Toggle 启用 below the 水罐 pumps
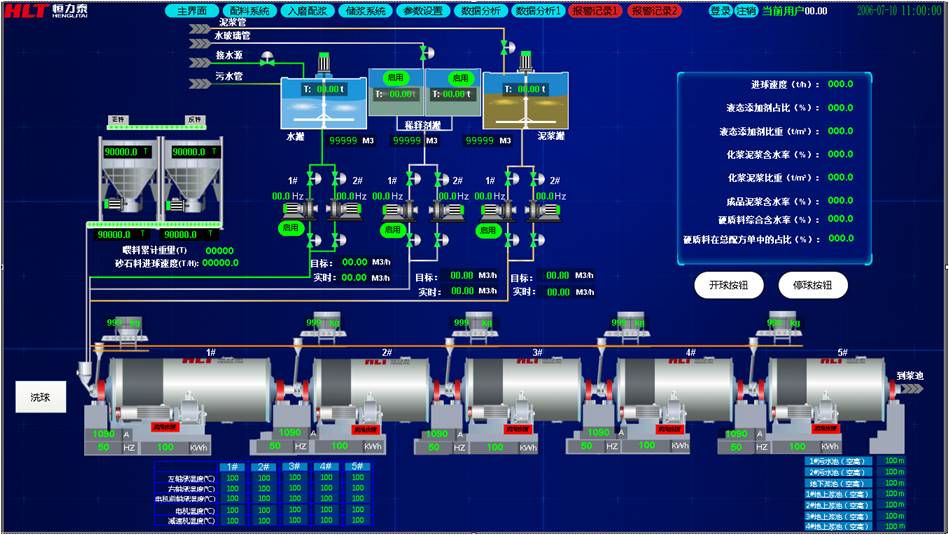This screenshot has width=949, height=535. point(290,229)
